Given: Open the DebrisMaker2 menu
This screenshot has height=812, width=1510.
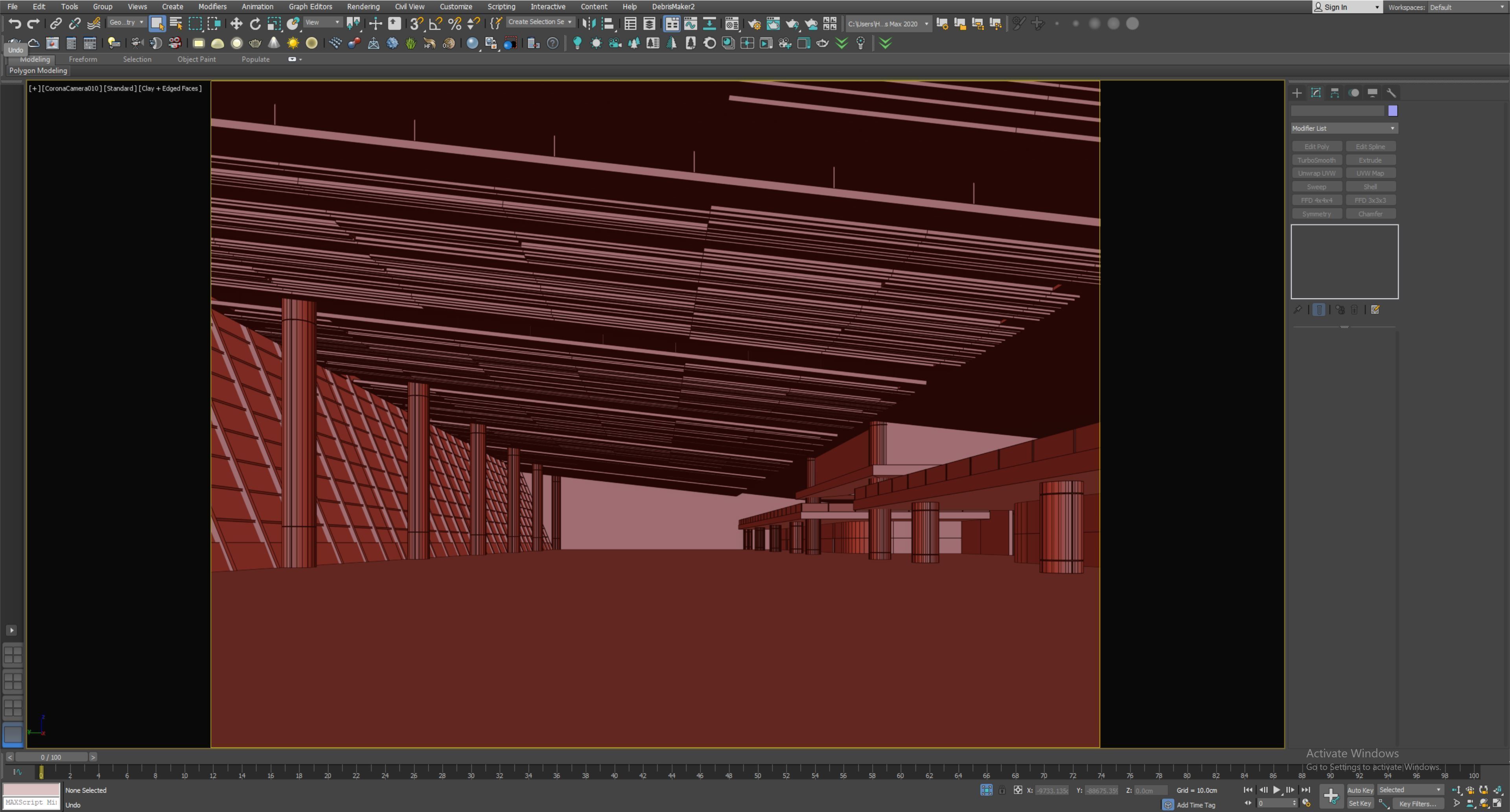Looking at the screenshot, I should point(673,6).
